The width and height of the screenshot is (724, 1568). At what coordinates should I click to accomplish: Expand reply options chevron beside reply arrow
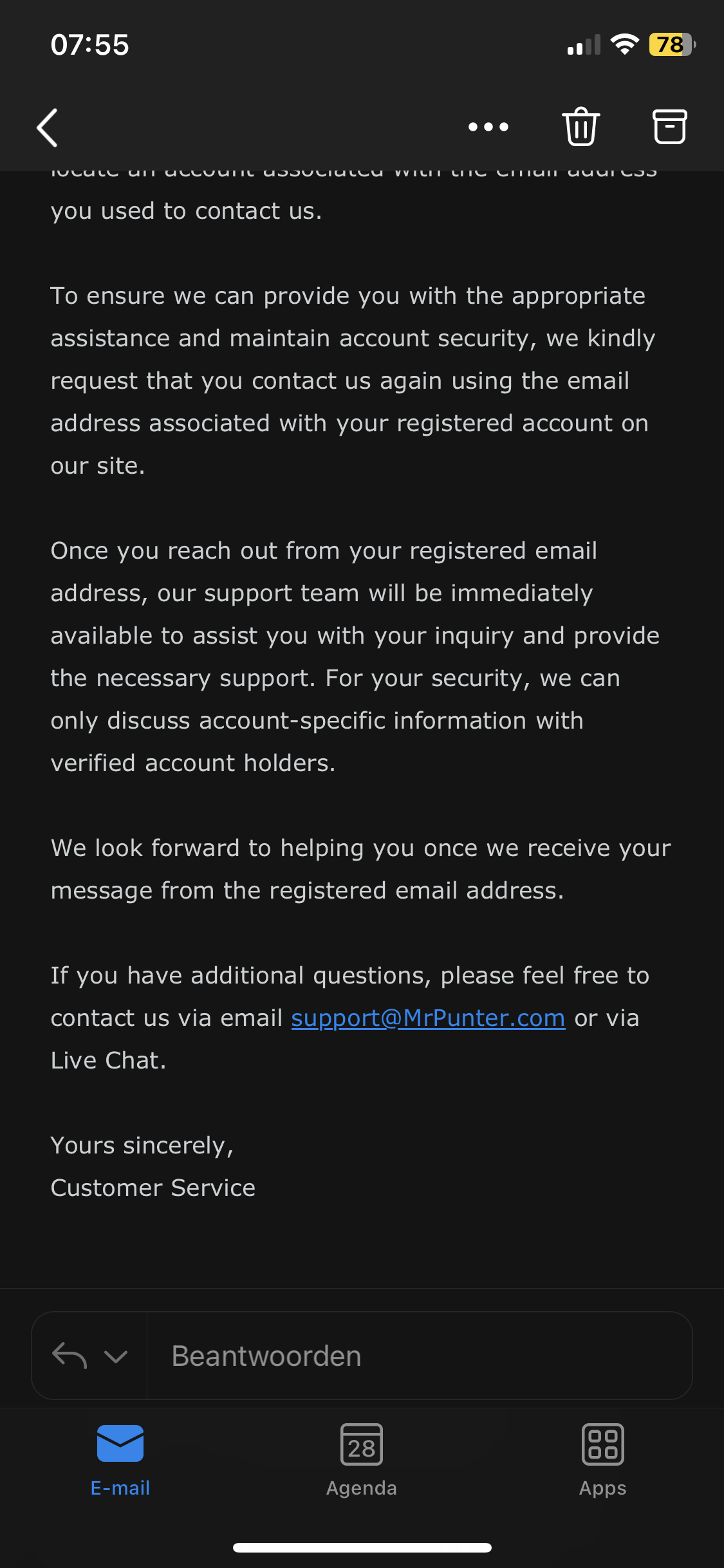(116, 1357)
